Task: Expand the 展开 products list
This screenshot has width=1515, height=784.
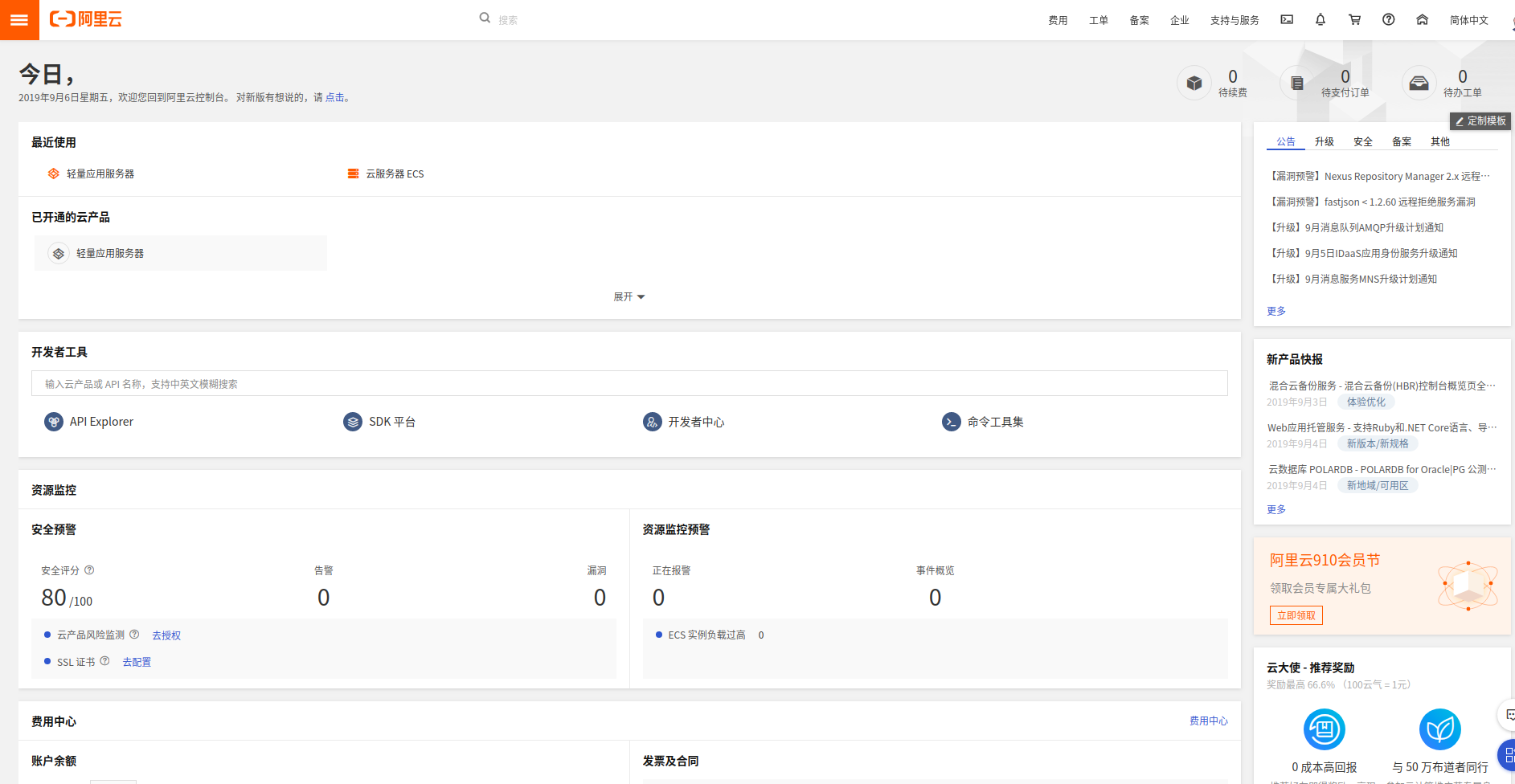Action: 629,296
